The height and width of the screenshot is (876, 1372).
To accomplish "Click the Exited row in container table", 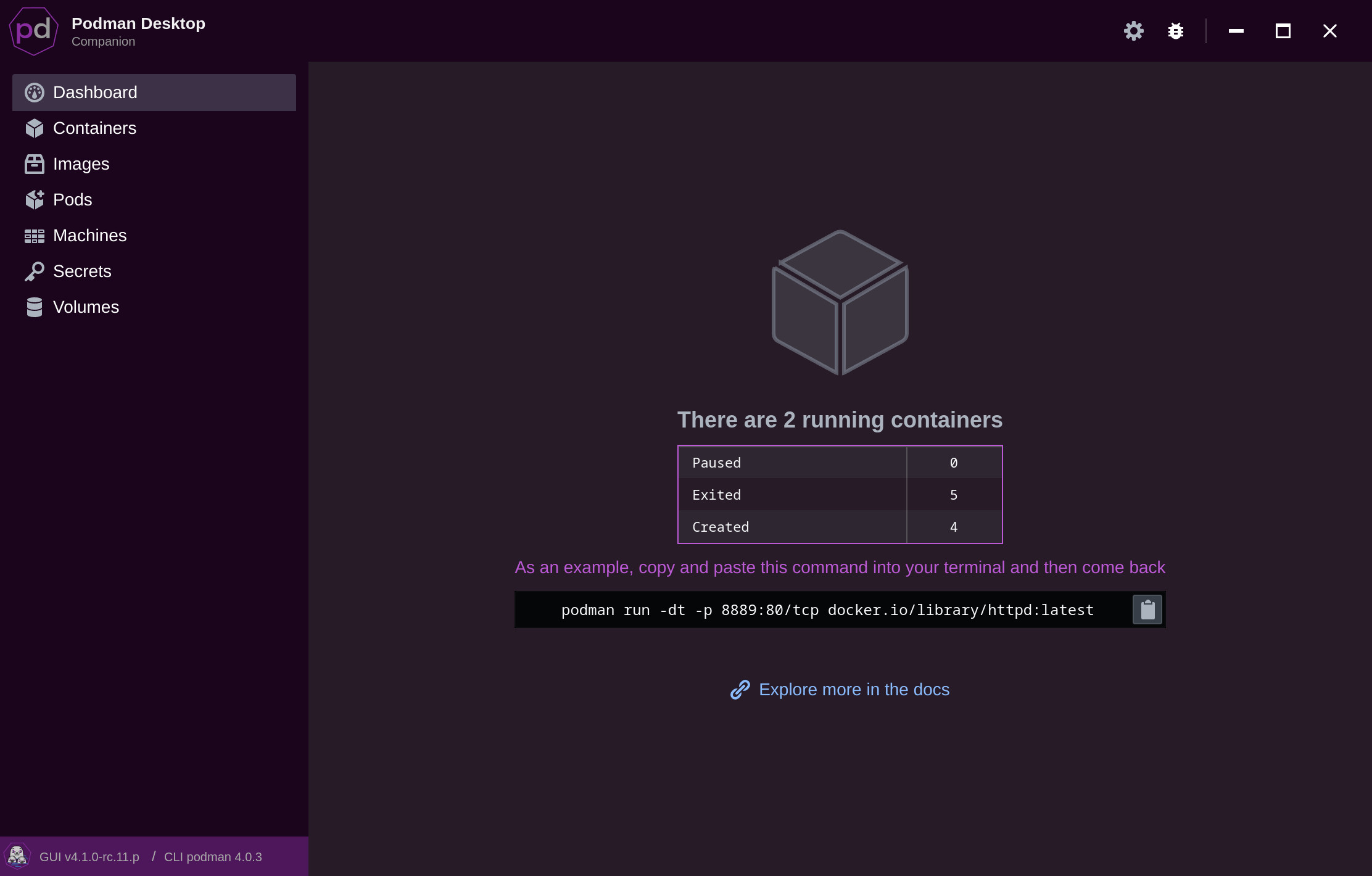I will pyautogui.click(x=840, y=494).
